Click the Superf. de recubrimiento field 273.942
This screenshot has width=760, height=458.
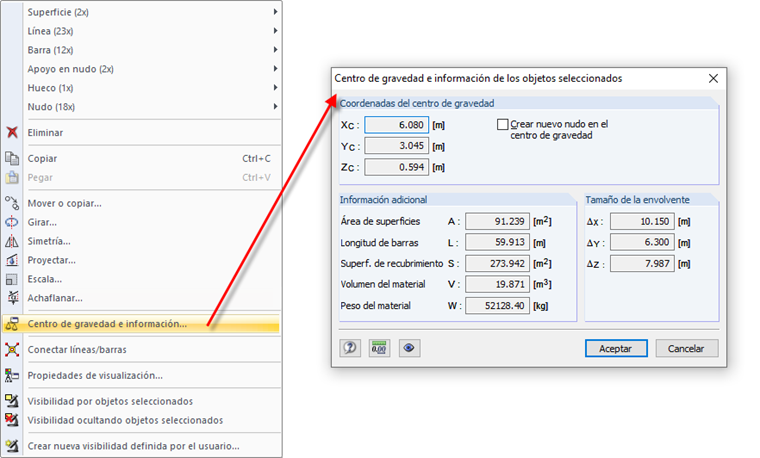coord(497,264)
